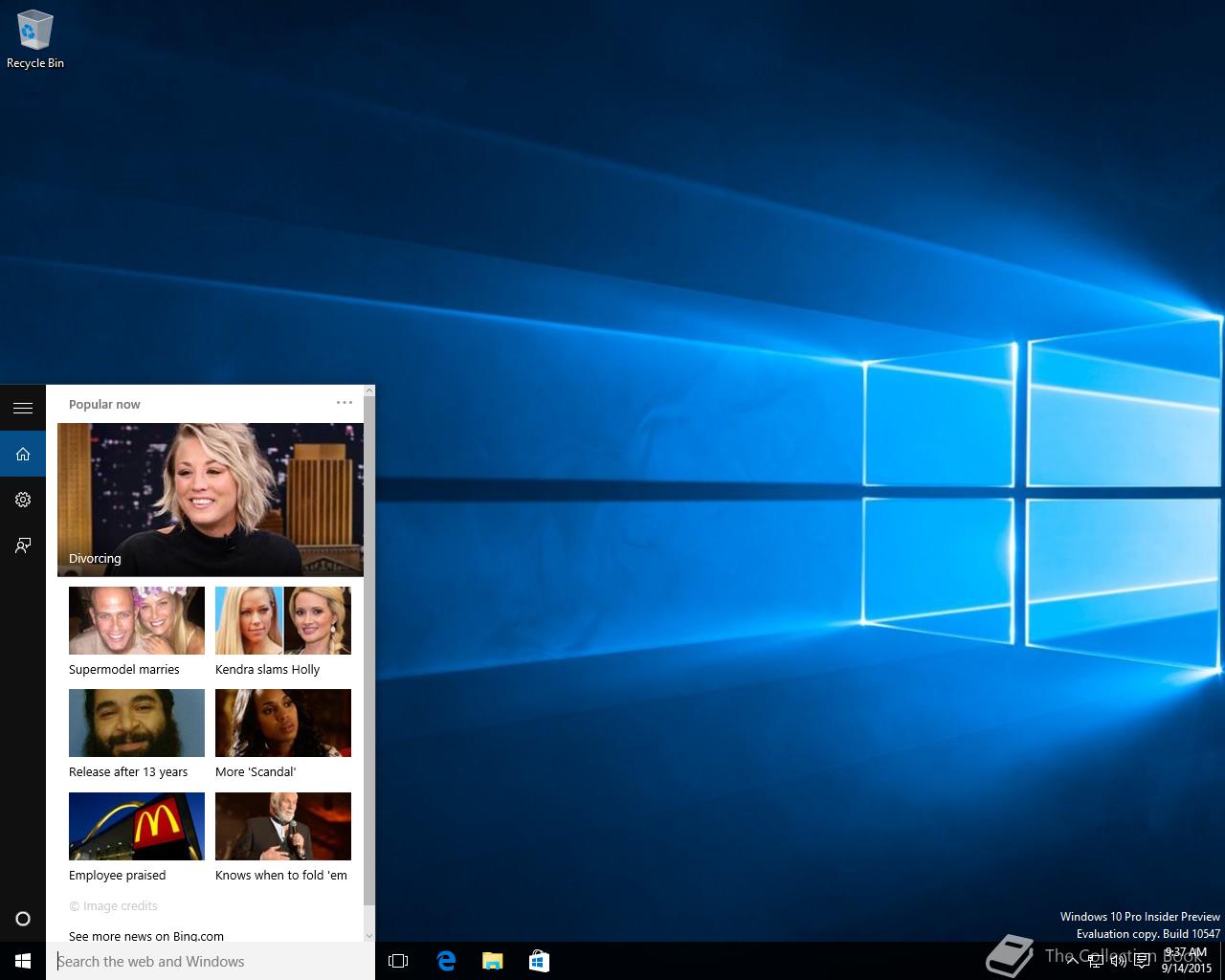
Task: Open the 'Kendra slams Holly' thumbnail
Action: tap(283, 620)
